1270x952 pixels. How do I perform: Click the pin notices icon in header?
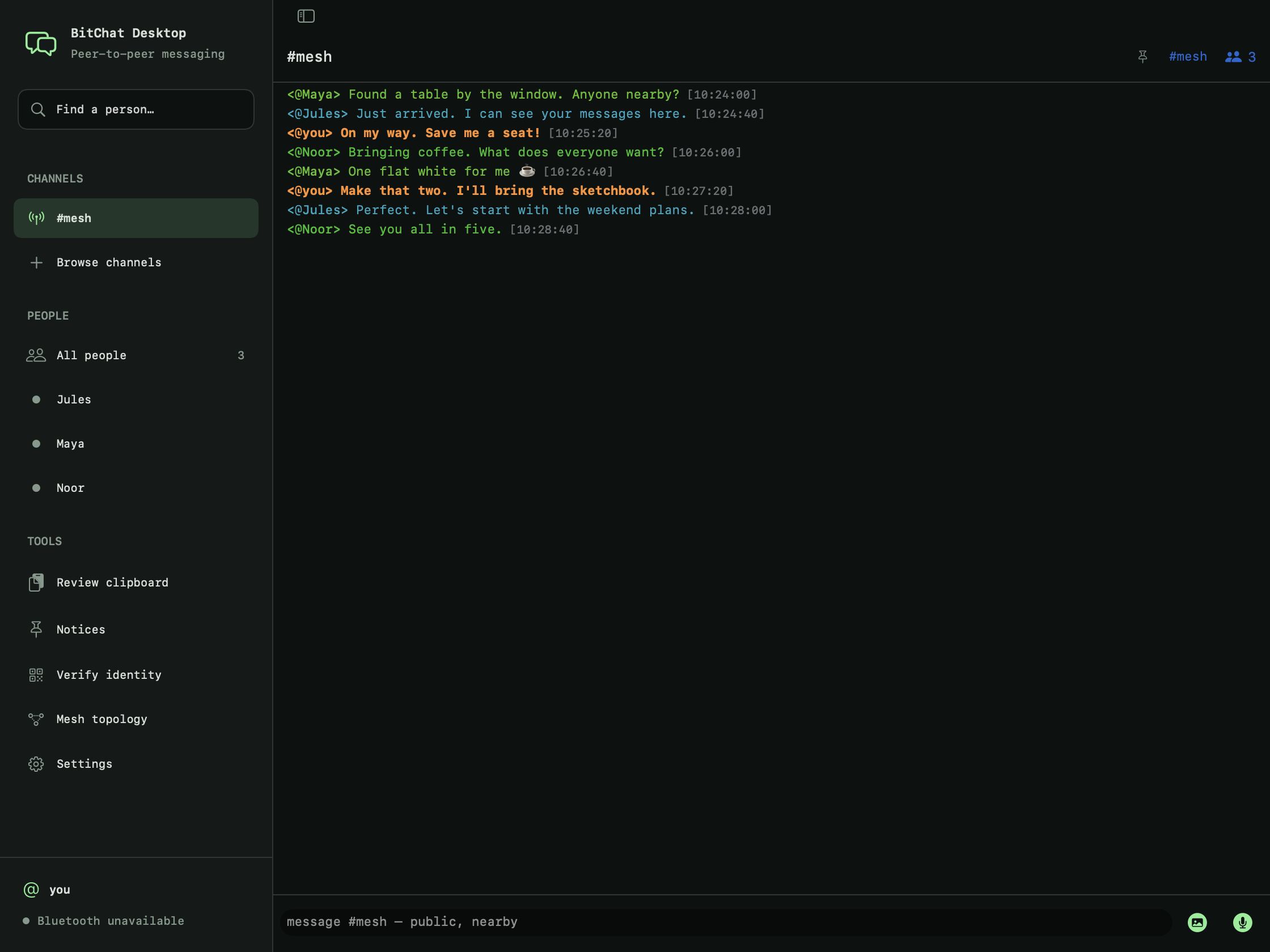(1142, 57)
